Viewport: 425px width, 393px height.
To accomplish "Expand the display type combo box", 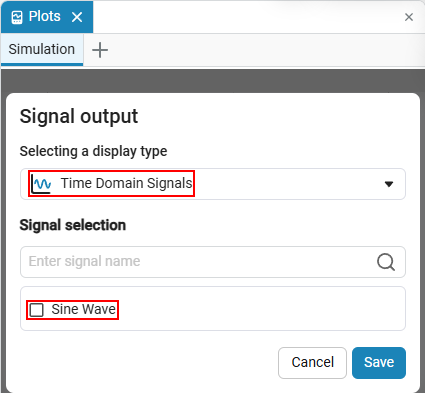I will coord(213,184).
